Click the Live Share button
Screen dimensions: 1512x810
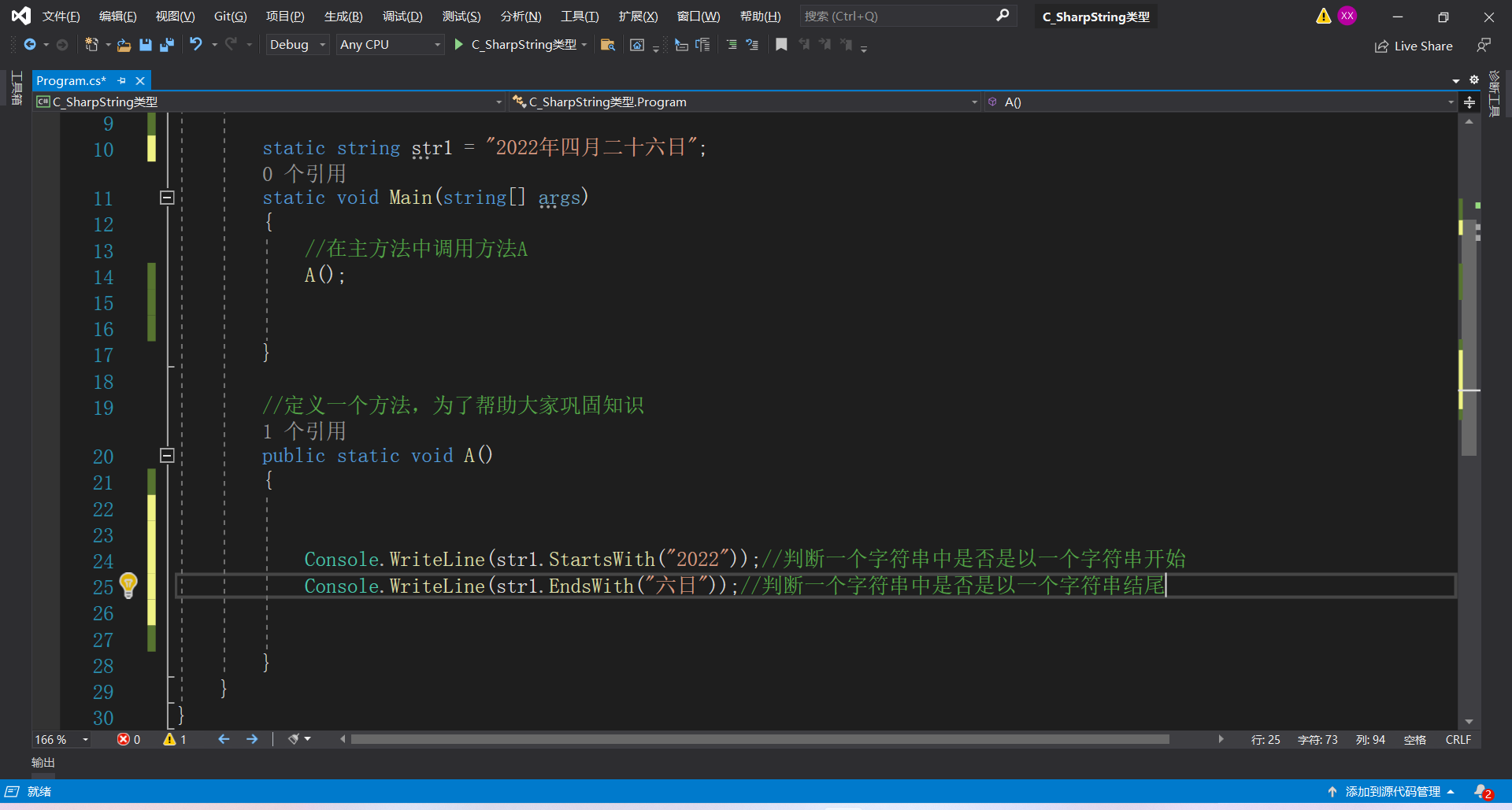click(x=1414, y=46)
